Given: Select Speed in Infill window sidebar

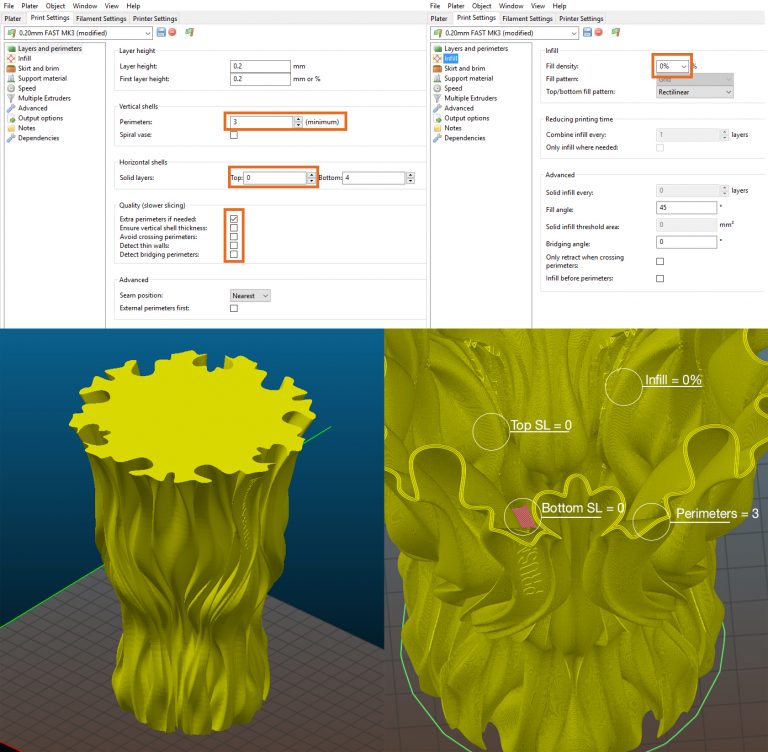Looking at the screenshot, I should coord(453,88).
